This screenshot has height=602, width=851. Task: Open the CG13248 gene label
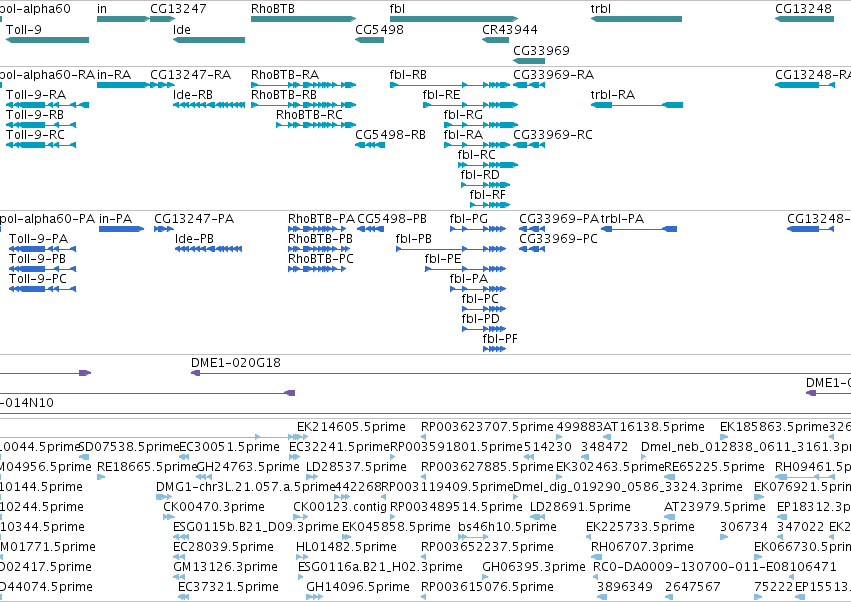pyautogui.click(x=803, y=9)
